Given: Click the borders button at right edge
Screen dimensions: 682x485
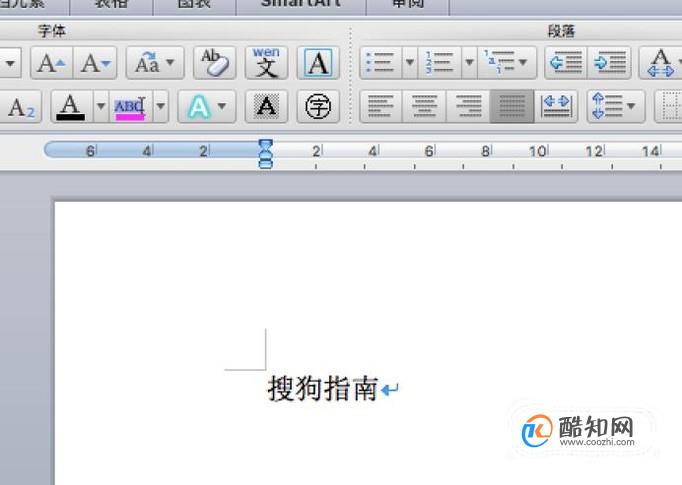Looking at the screenshot, I should [x=669, y=107].
